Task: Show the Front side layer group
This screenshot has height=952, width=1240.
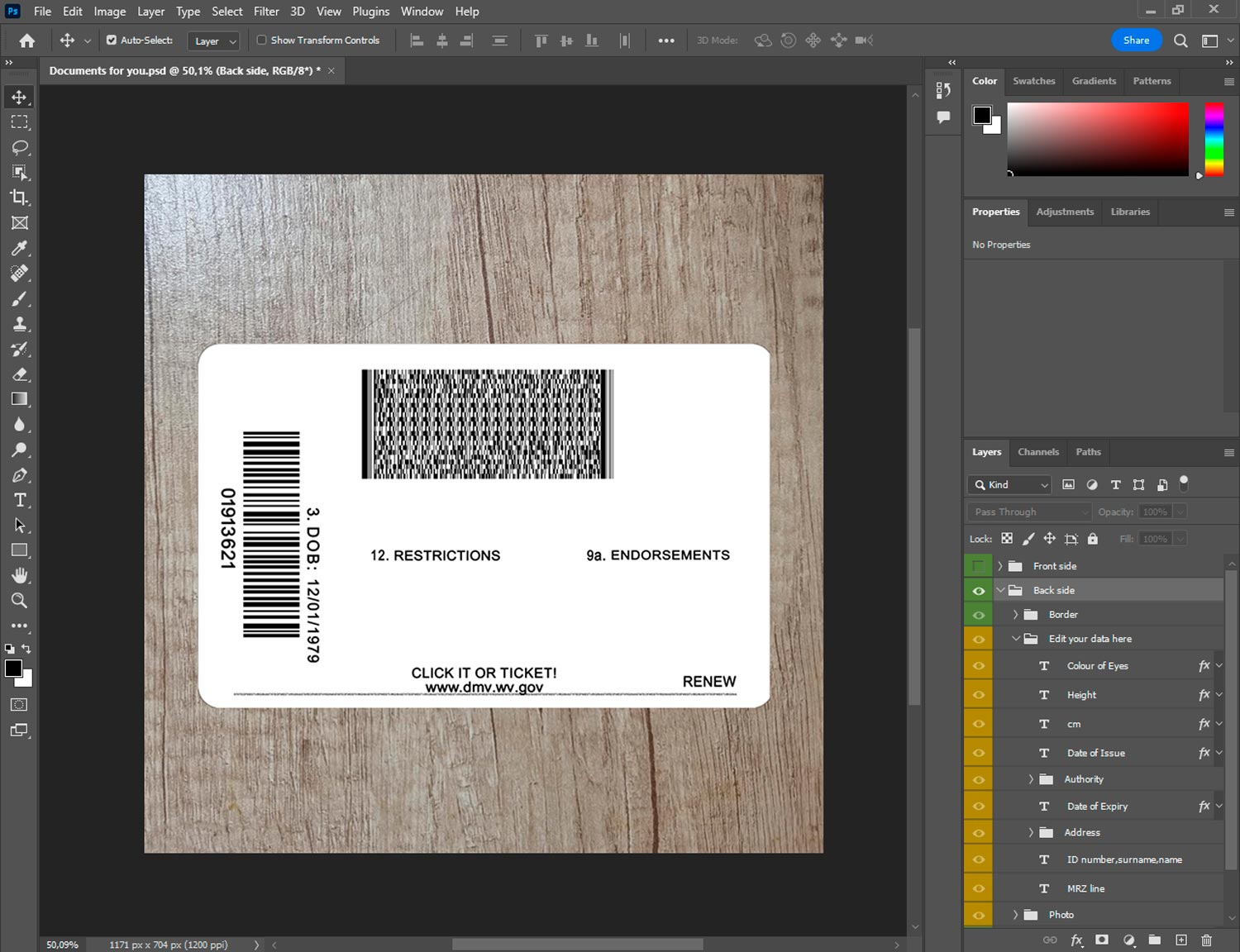Action: point(978,566)
